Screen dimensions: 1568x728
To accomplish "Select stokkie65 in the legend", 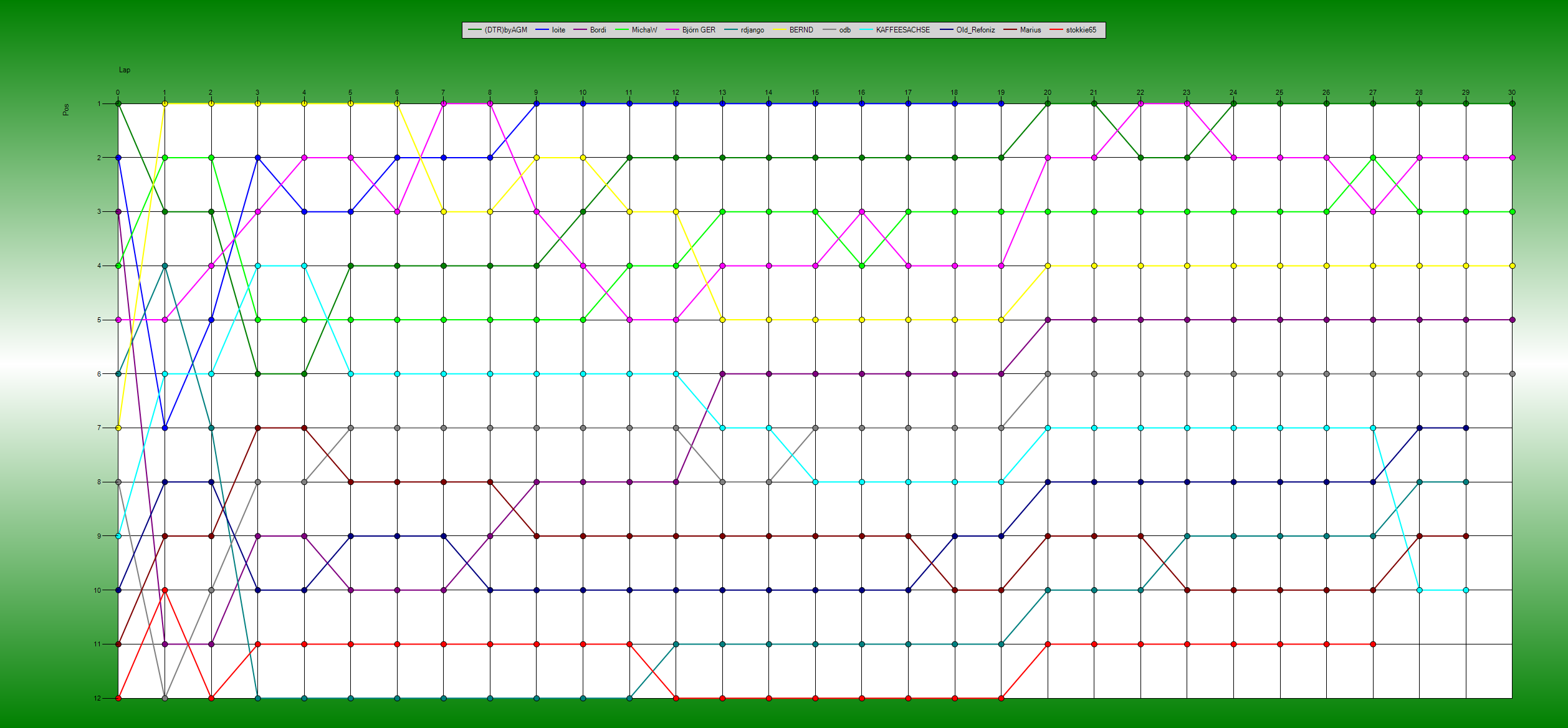I will click(x=1081, y=30).
